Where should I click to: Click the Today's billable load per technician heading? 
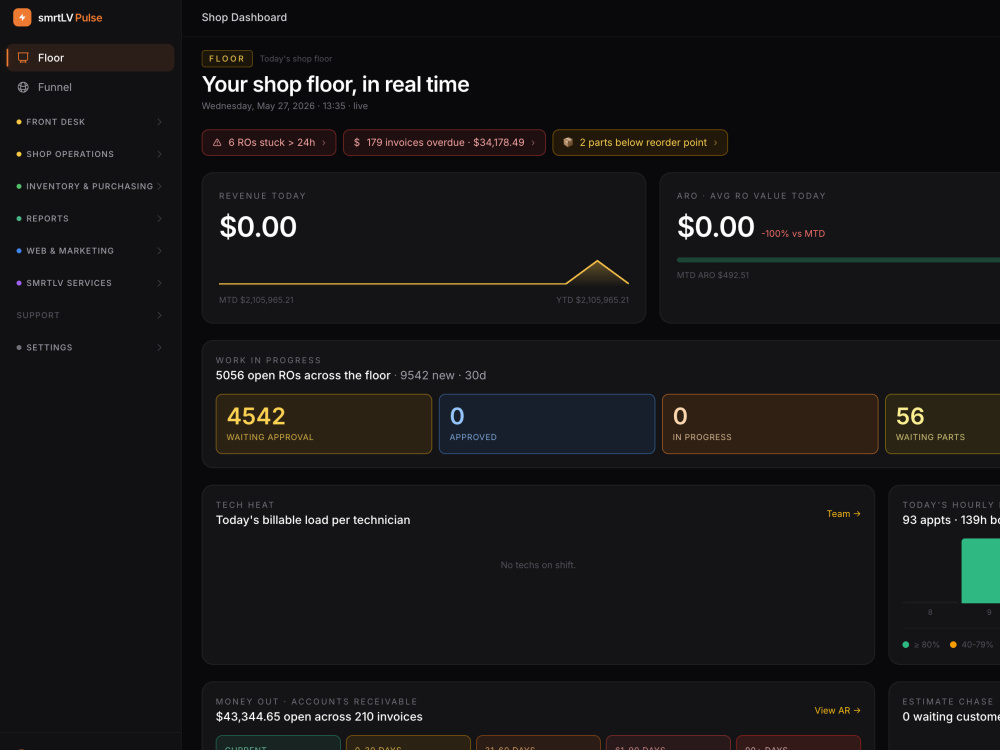(x=313, y=520)
